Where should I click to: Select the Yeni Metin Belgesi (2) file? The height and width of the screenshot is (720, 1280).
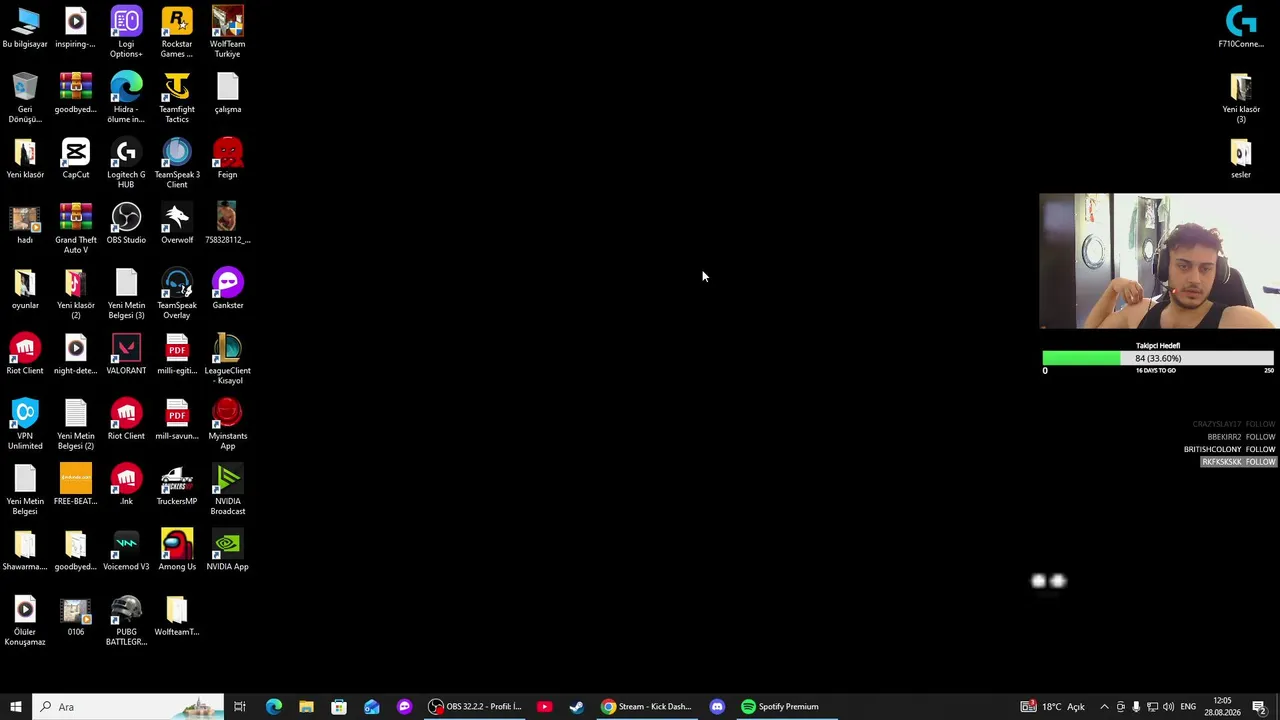pyautogui.click(x=76, y=424)
